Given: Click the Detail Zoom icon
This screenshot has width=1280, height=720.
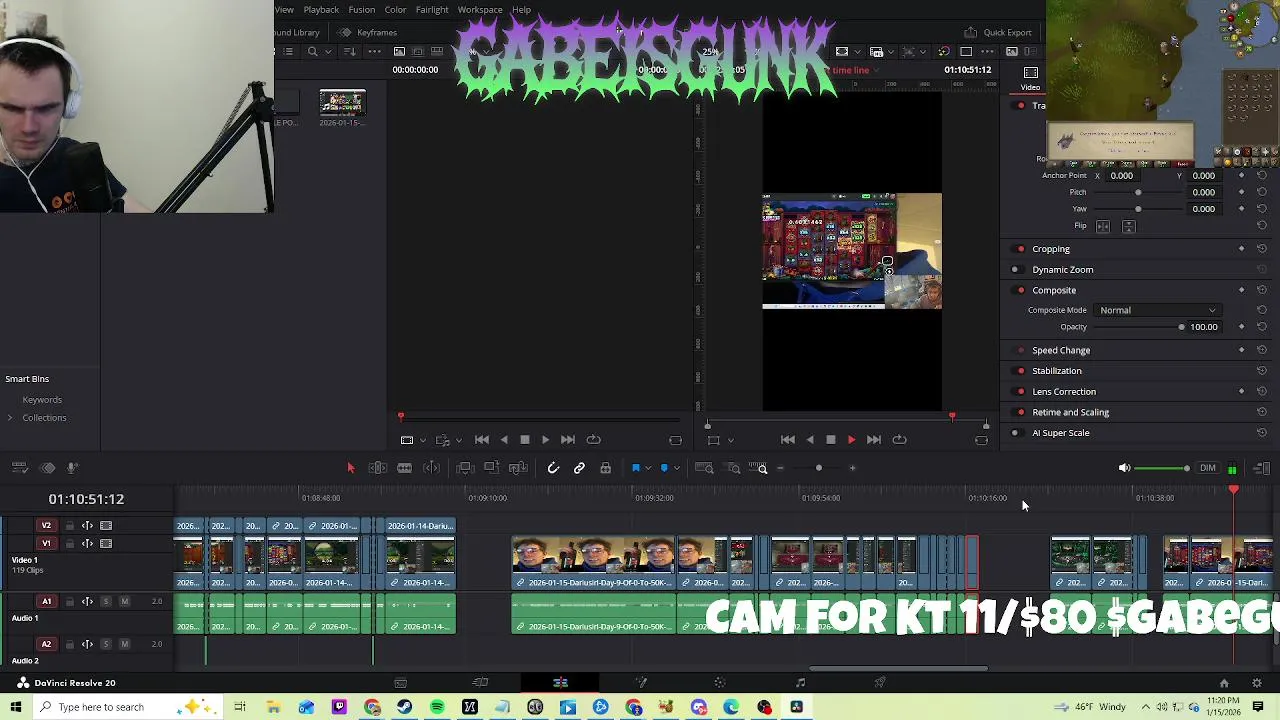Looking at the screenshot, I should (x=733, y=468).
